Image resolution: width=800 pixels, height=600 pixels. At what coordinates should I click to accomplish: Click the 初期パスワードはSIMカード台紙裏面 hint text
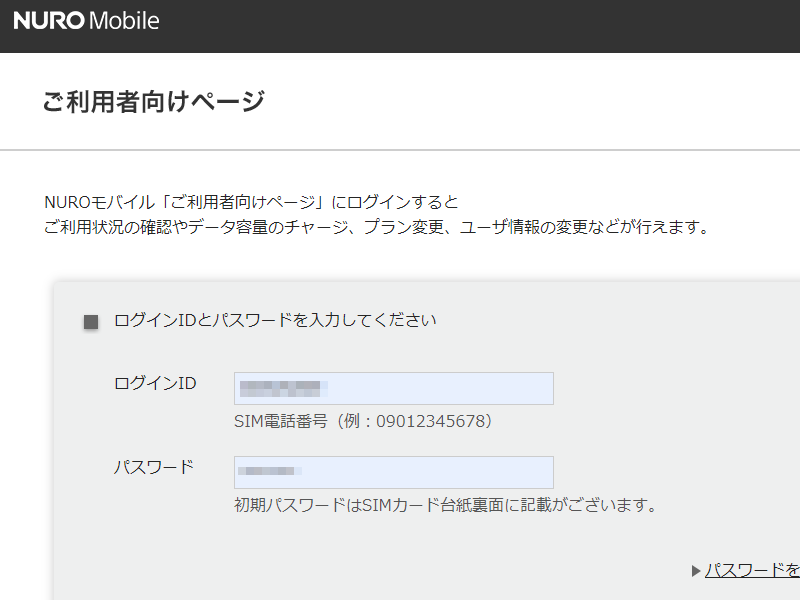(x=445, y=505)
